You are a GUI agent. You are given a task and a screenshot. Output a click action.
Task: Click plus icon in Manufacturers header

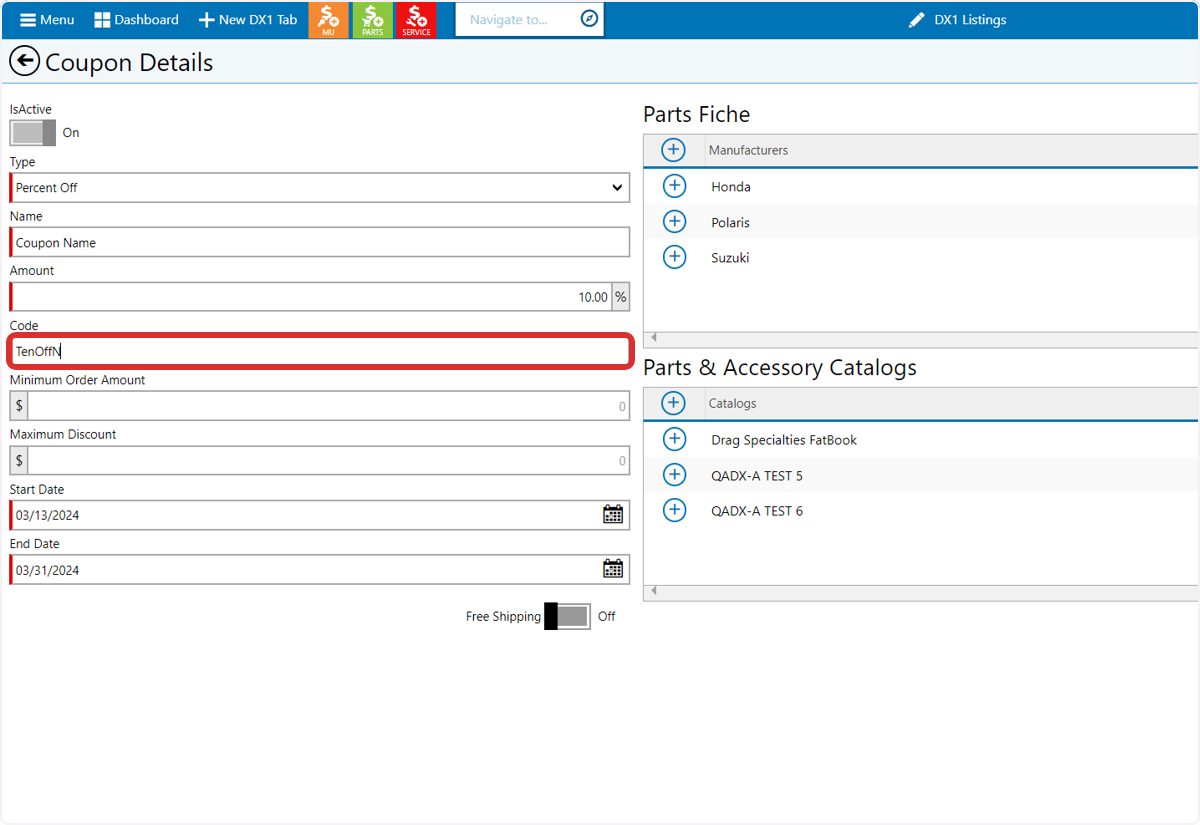pyautogui.click(x=674, y=150)
